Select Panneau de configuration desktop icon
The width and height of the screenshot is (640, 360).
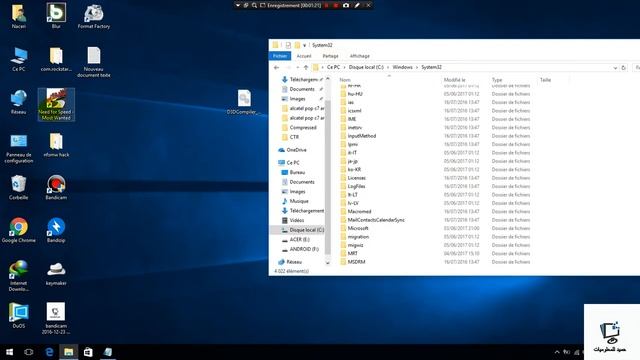coord(18,148)
